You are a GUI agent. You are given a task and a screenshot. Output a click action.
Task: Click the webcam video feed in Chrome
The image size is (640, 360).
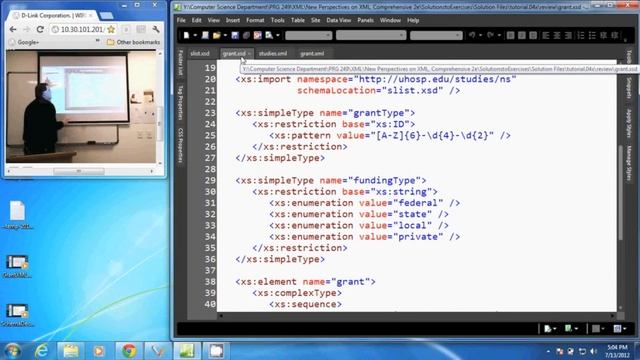[81, 107]
